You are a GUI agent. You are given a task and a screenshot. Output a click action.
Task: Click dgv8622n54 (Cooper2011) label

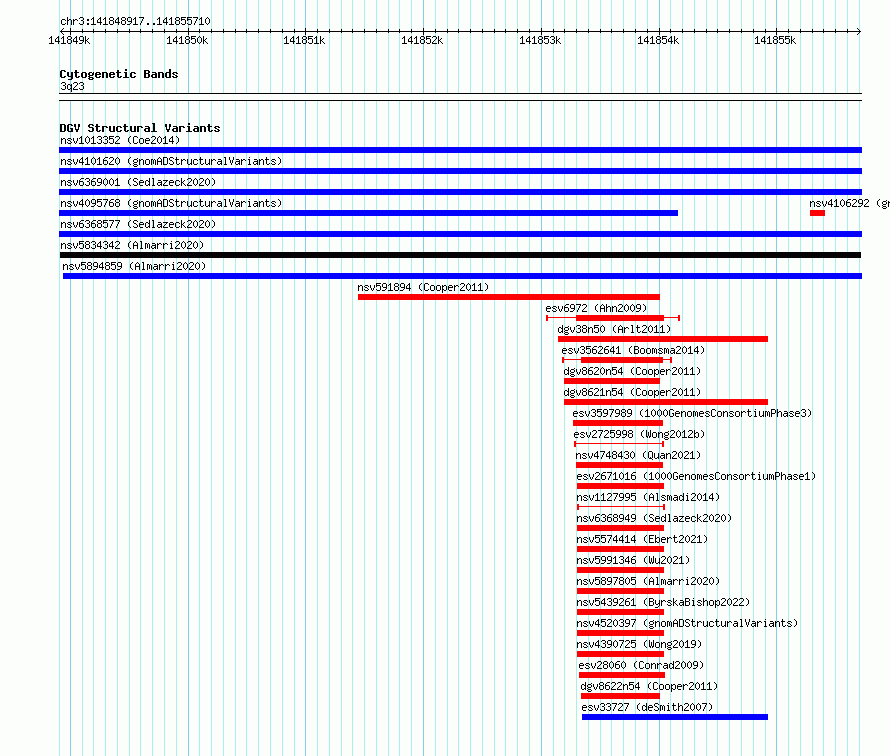pyautogui.click(x=649, y=686)
